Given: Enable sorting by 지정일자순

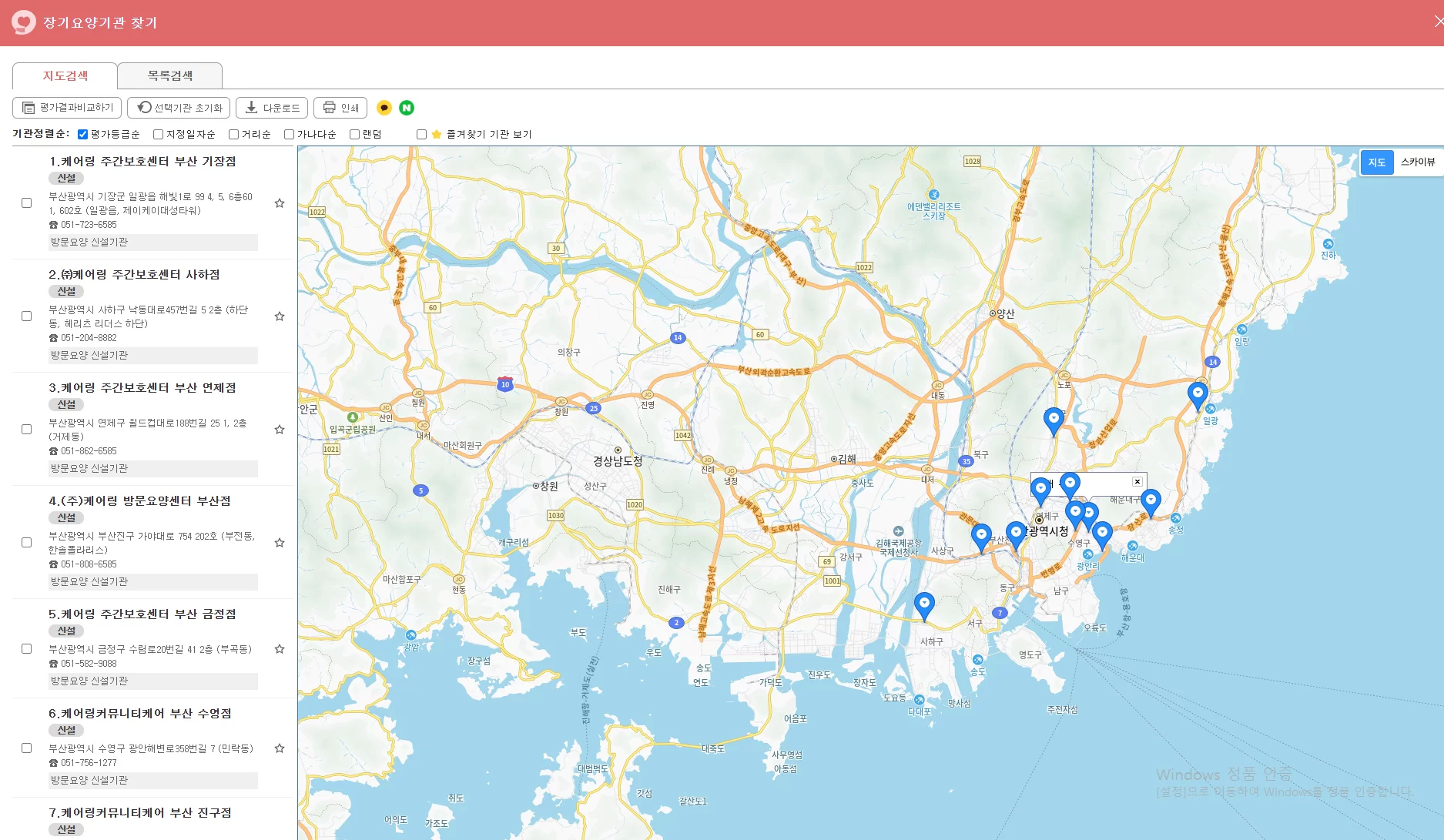Looking at the screenshot, I should coord(158,135).
